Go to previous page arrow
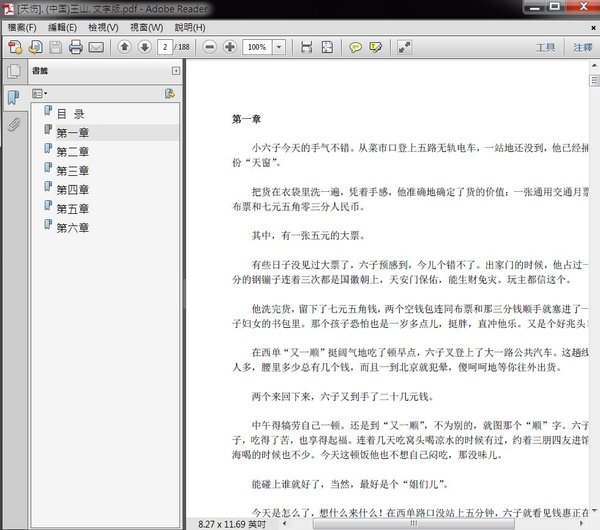The height and width of the screenshot is (530, 600). (124, 47)
